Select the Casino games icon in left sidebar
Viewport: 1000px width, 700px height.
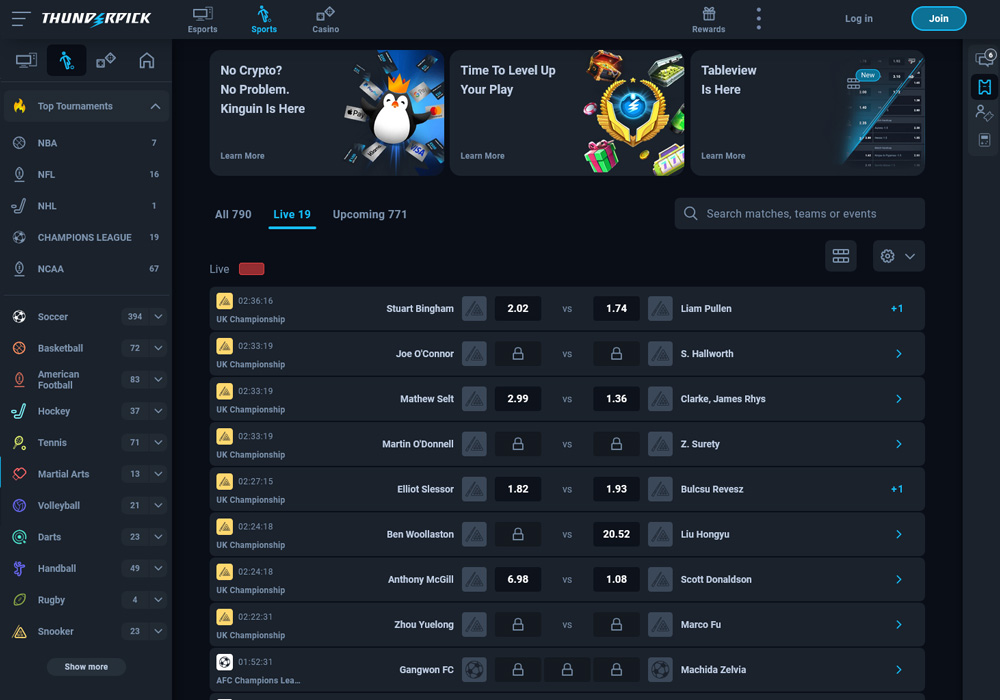click(x=106, y=60)
